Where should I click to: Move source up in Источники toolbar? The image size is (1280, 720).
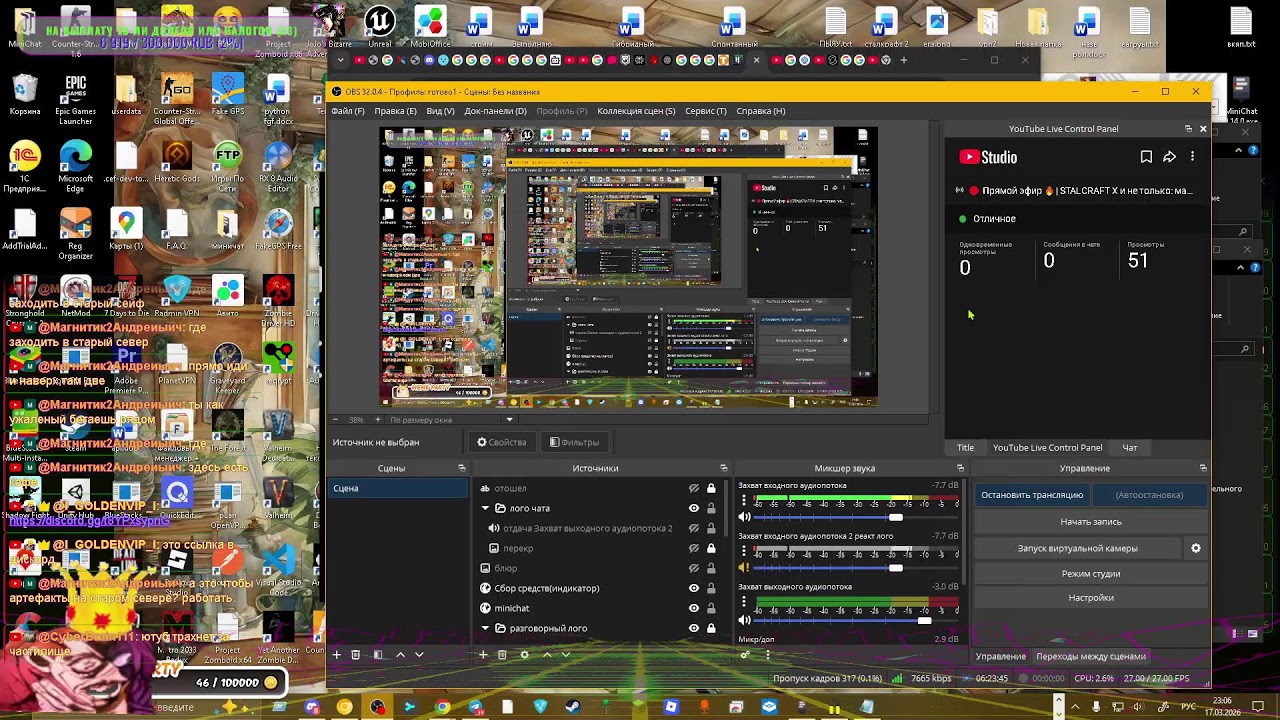pyautogui.click(x=546, y=655)
